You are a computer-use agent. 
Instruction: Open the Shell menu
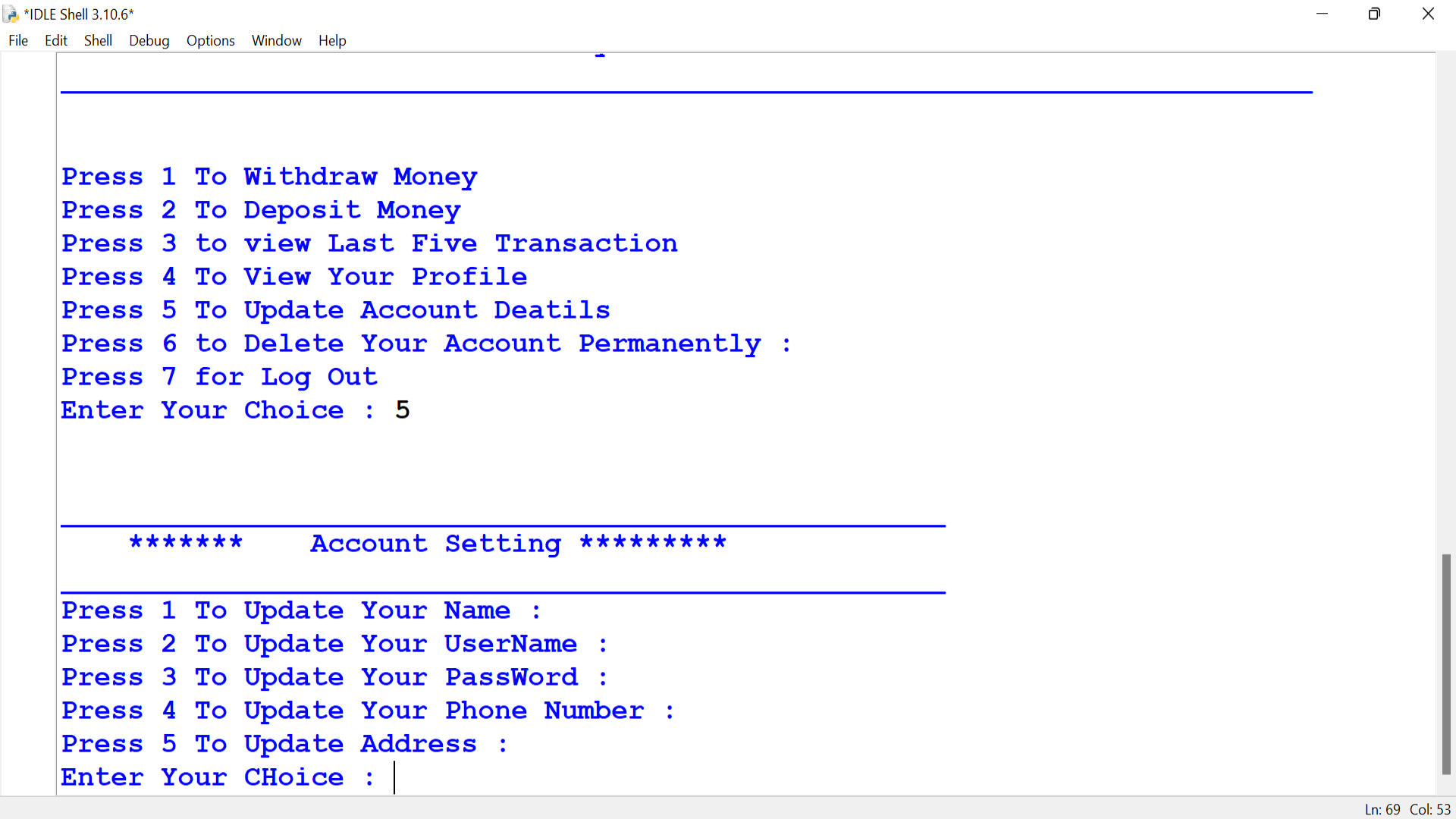[98, 41]
